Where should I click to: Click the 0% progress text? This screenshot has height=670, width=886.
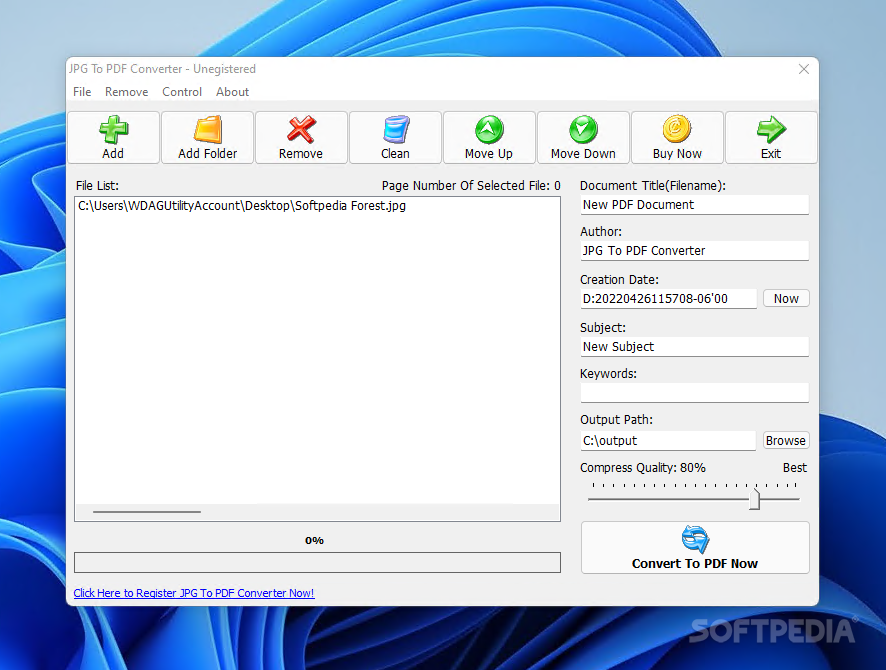click(x=314, y=540)
